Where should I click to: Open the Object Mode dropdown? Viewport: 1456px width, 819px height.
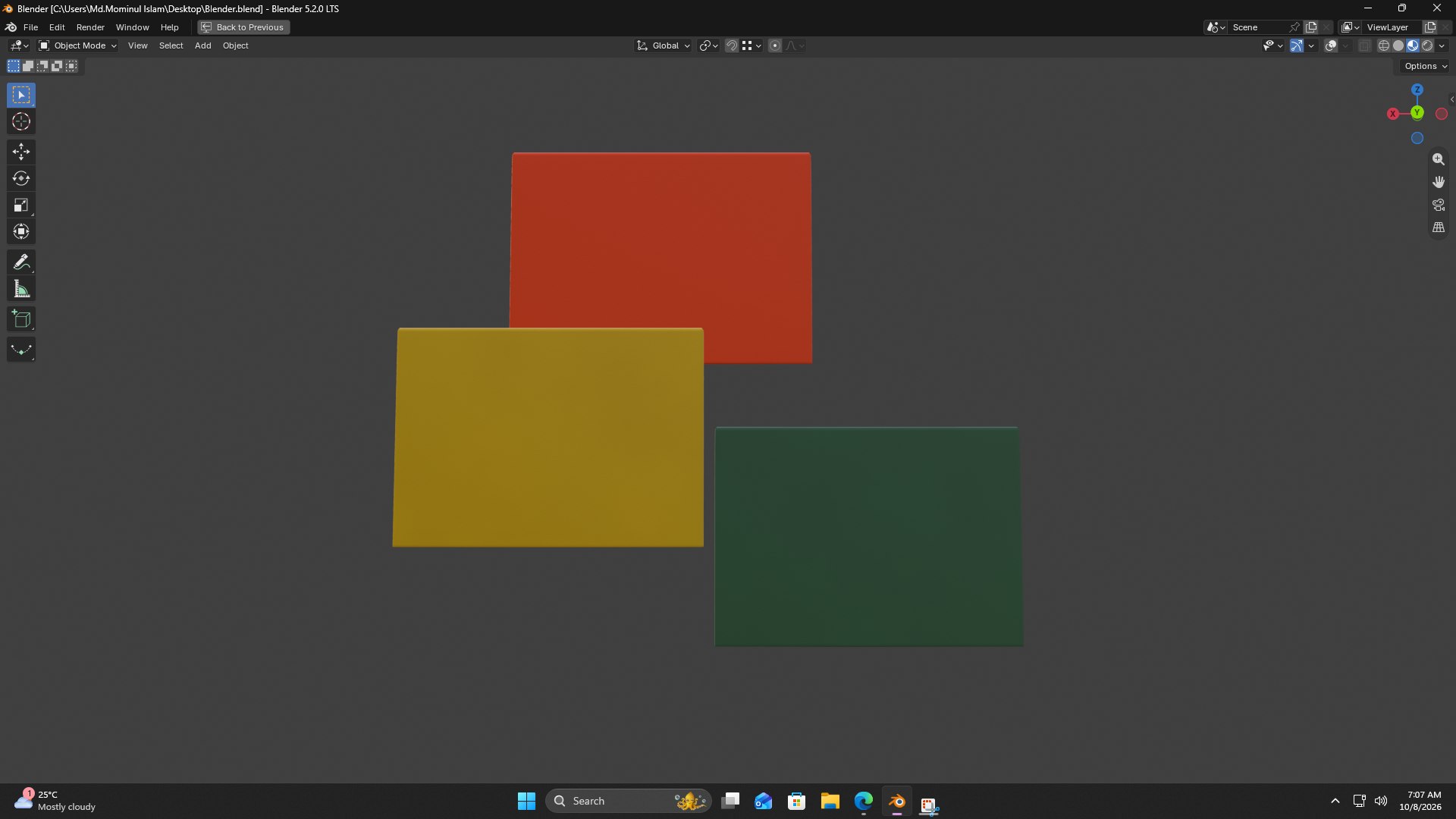(78, 45)
